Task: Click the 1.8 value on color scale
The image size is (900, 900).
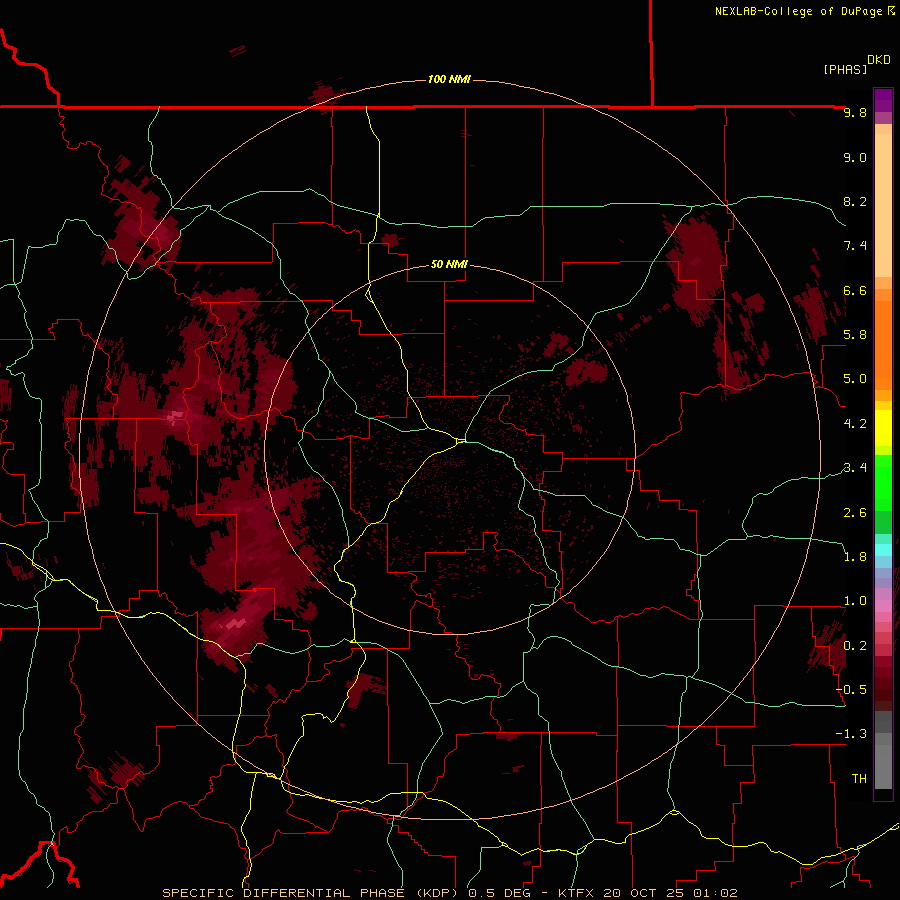Action: tap(855, 557)
